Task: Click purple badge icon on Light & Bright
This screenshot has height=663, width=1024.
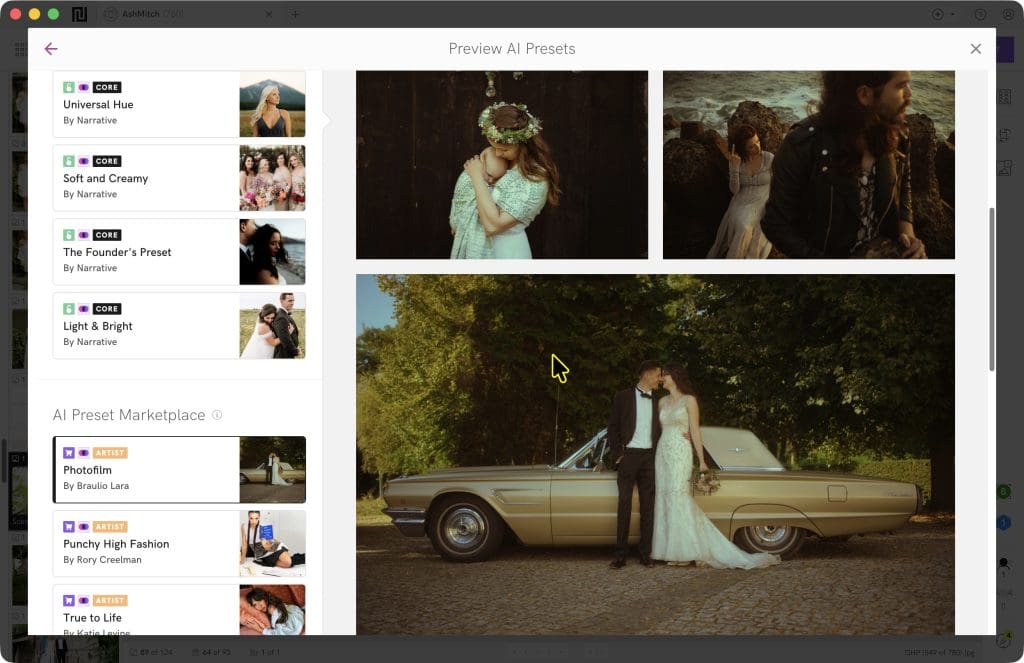Action: 84,308
